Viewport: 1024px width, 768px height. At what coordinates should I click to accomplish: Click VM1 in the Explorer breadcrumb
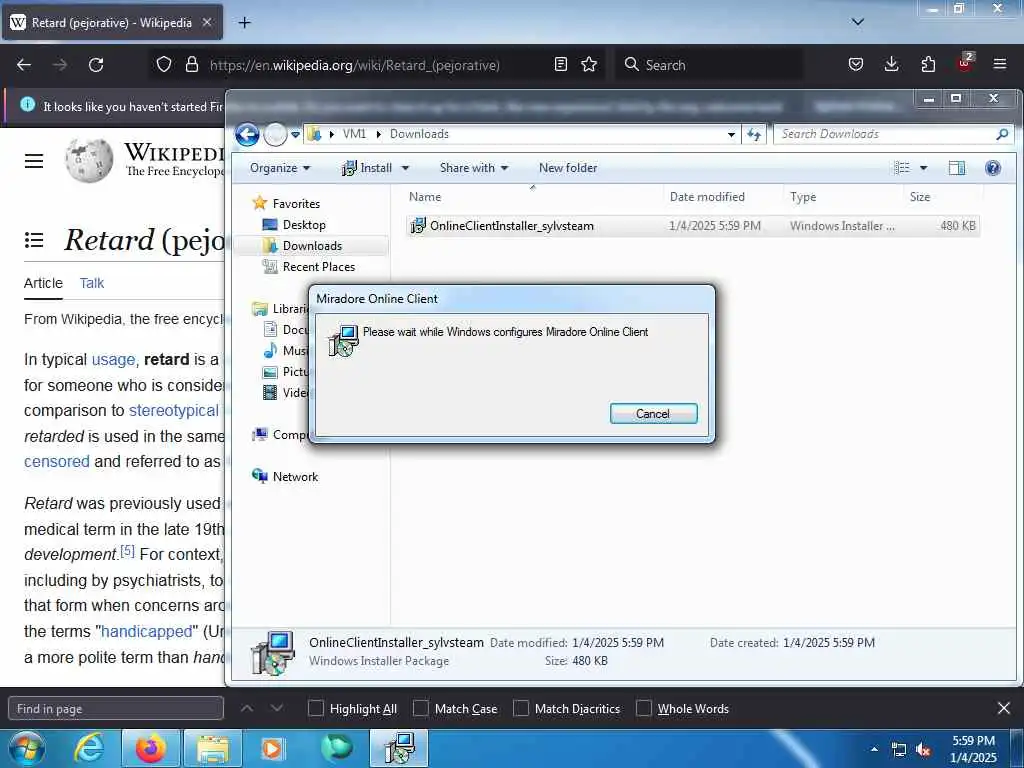click(355, 134)
